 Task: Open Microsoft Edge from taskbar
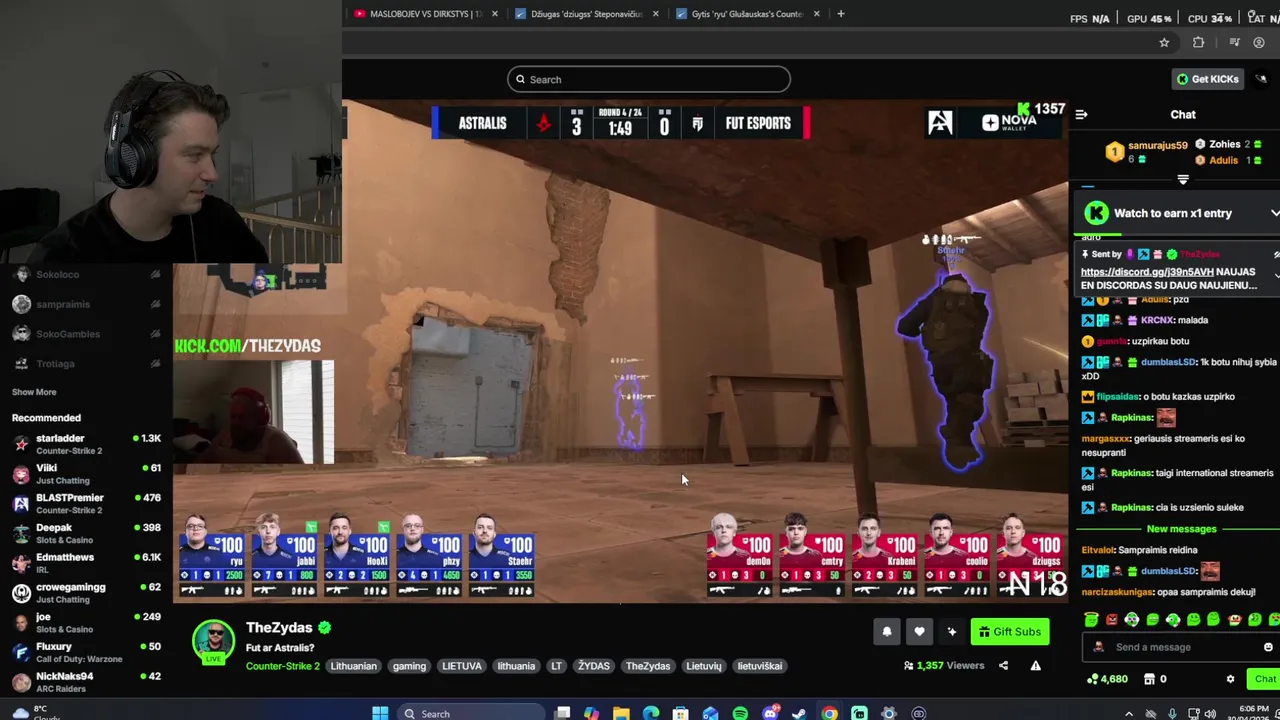pos(651,713)
